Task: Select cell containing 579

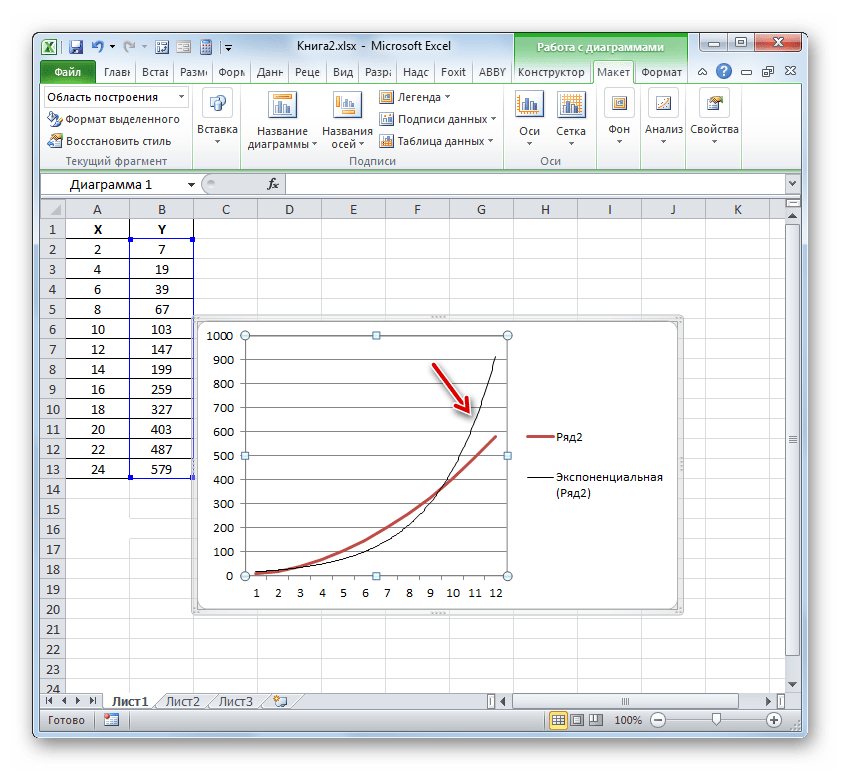Action: click(161, 469)
